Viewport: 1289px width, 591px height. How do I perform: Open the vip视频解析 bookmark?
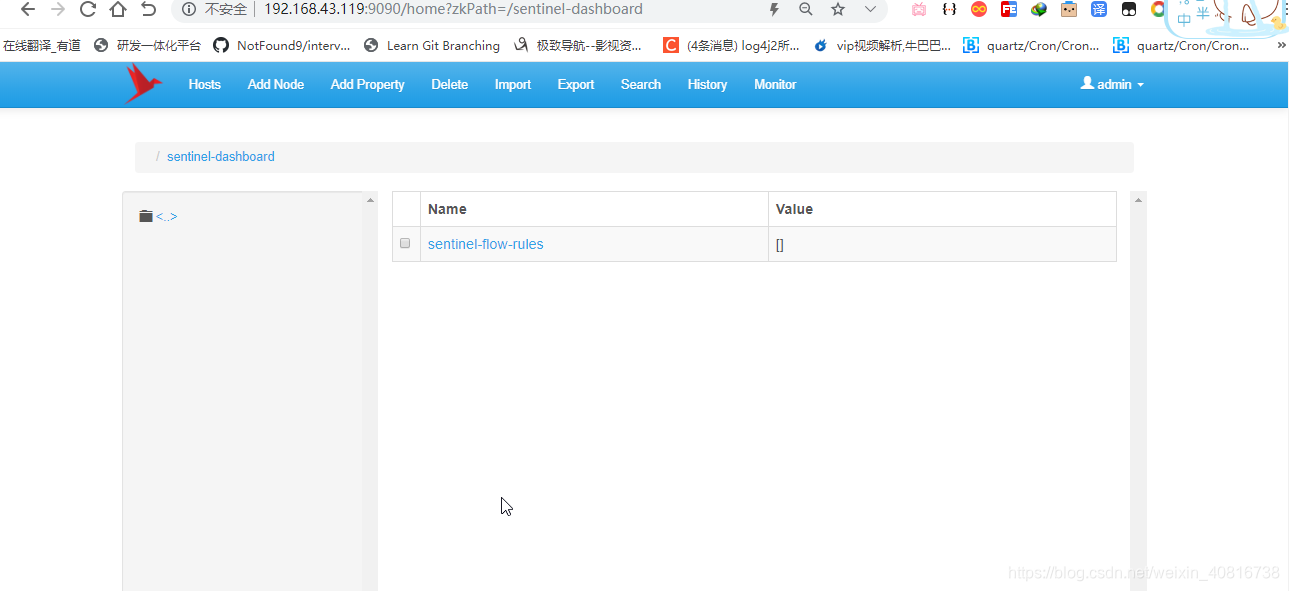(883, 45)
